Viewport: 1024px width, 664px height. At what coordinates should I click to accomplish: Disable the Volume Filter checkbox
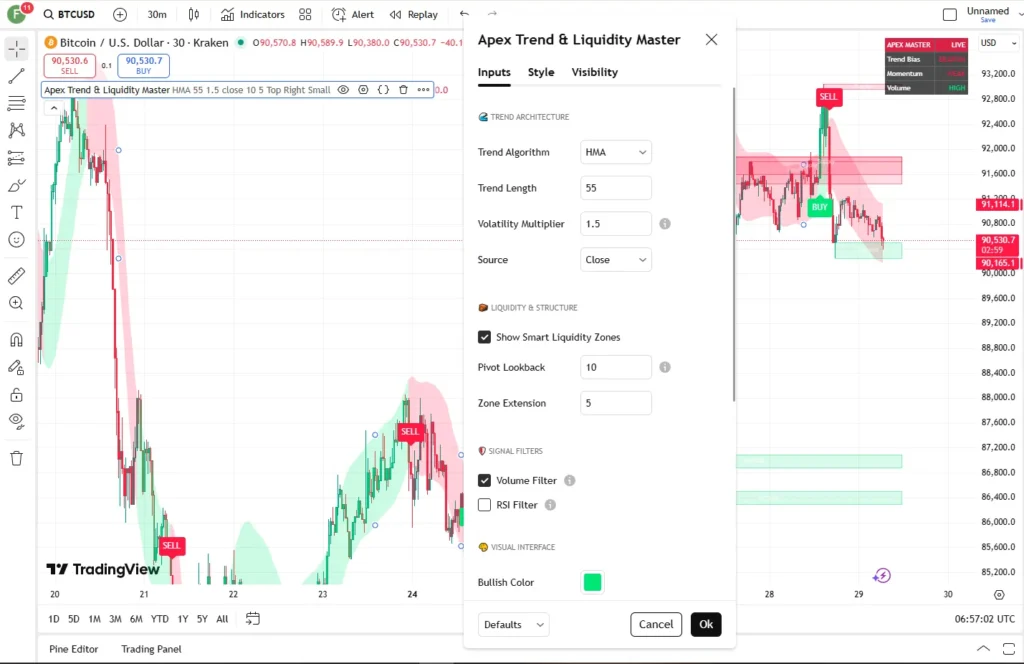tap(485, 481)
